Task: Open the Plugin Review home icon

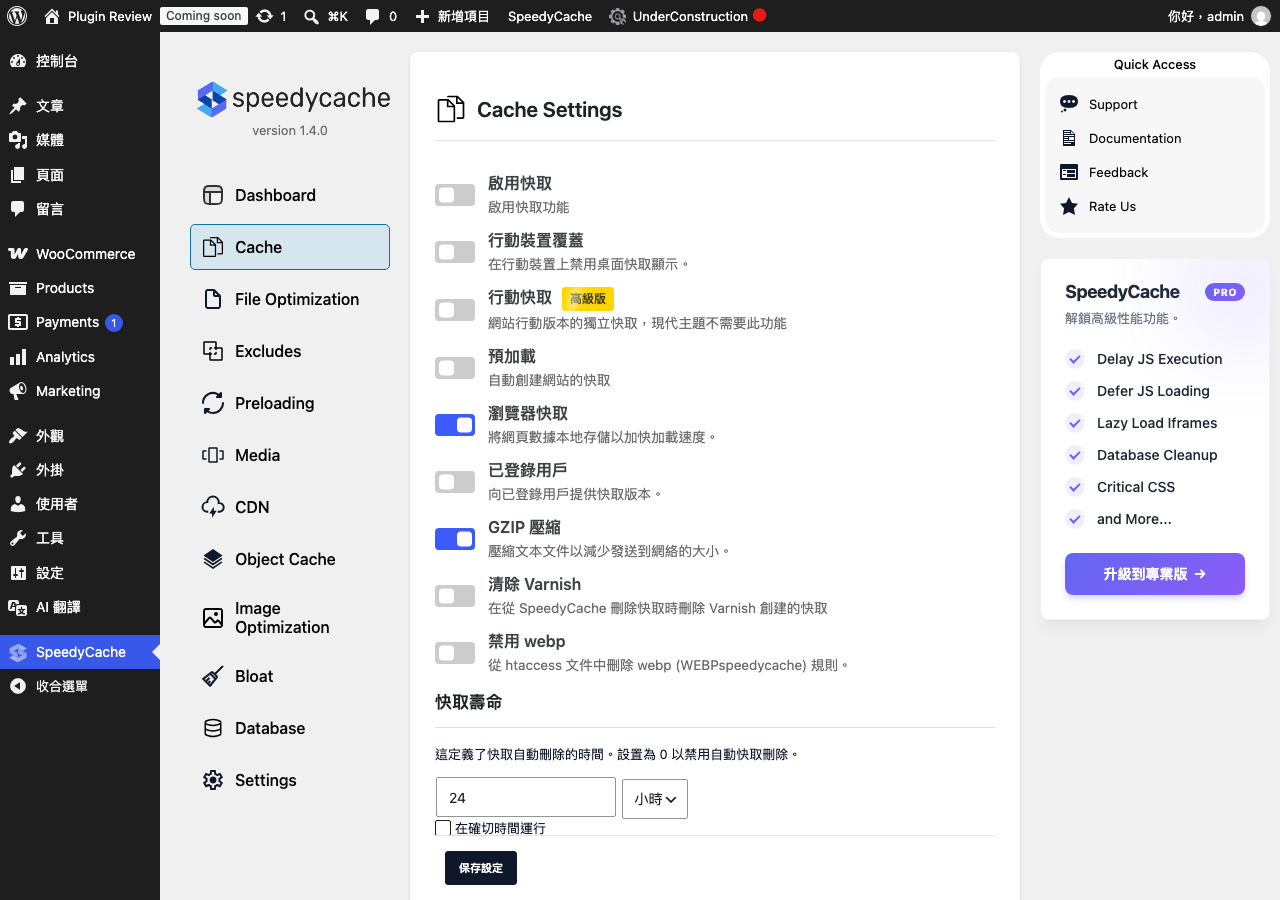Action: click(52, 16)
